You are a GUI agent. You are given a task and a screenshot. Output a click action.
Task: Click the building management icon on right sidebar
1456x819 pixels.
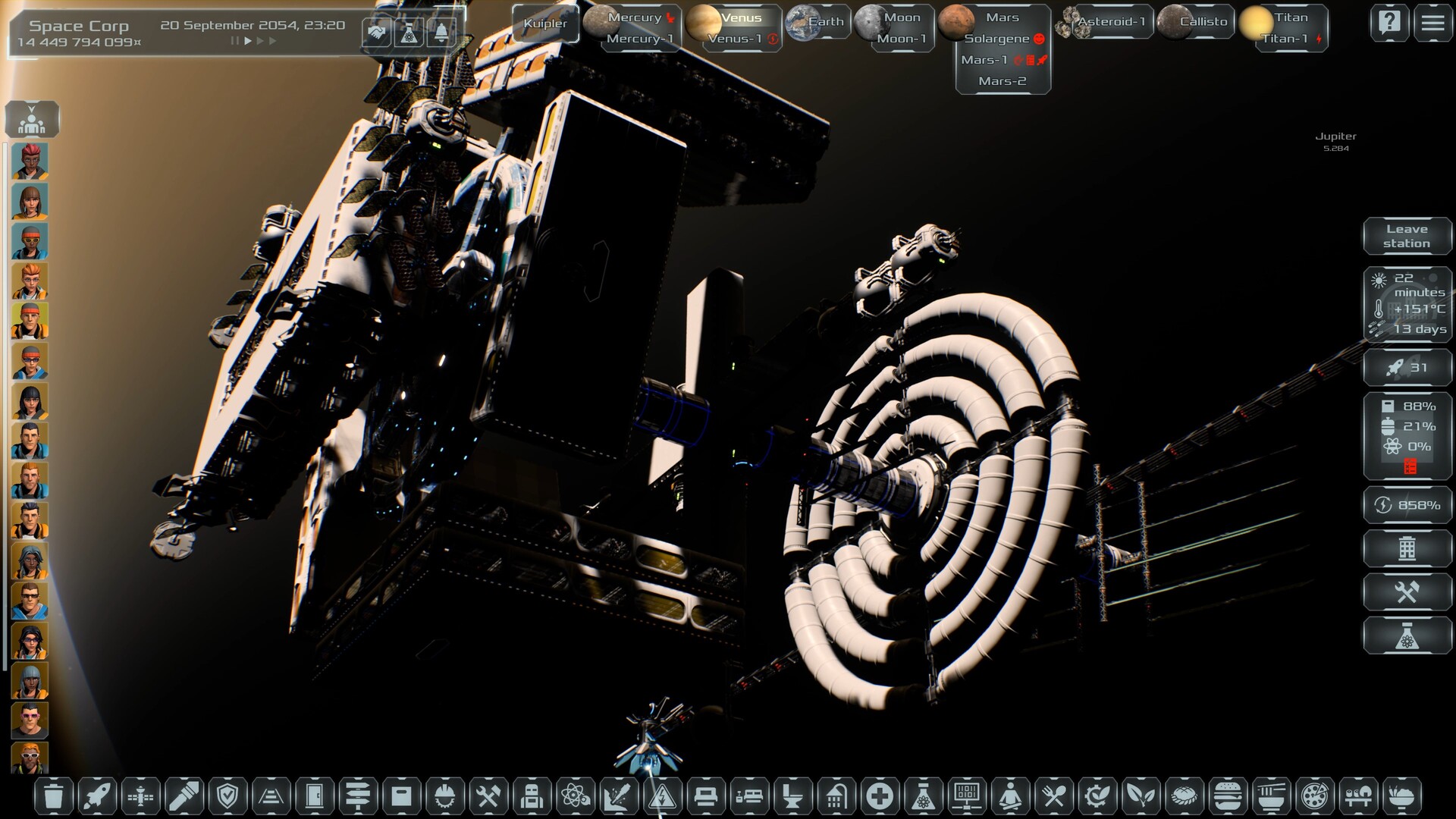coord(1407,548)
